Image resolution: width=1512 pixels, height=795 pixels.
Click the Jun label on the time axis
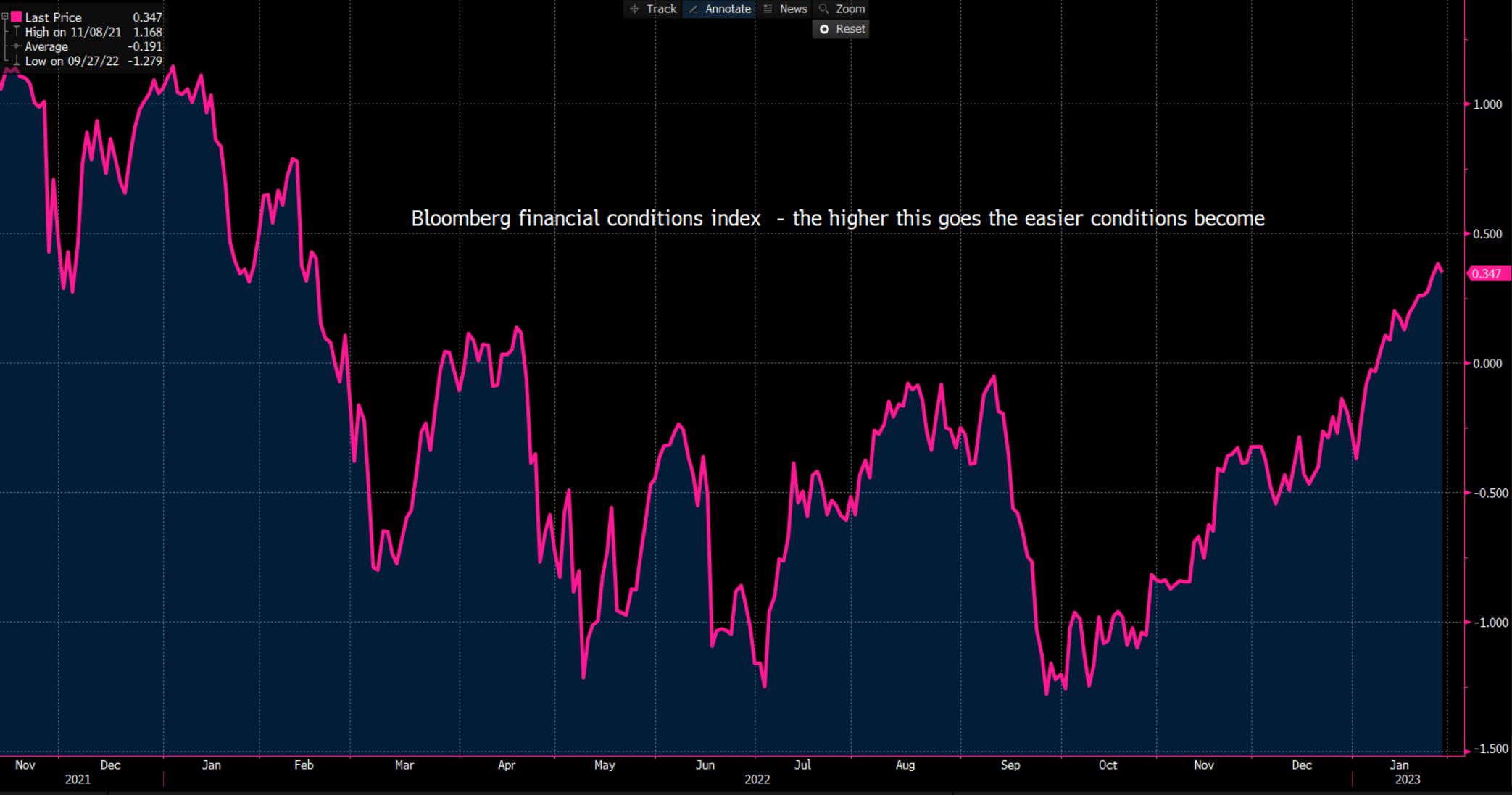point(705,765)
